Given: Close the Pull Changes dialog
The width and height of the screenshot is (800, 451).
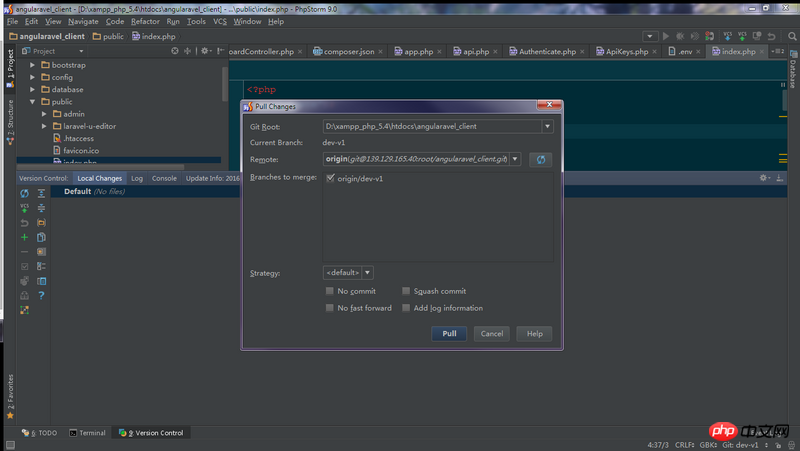Looking at the screenshot, I should [x=549, y=104].
